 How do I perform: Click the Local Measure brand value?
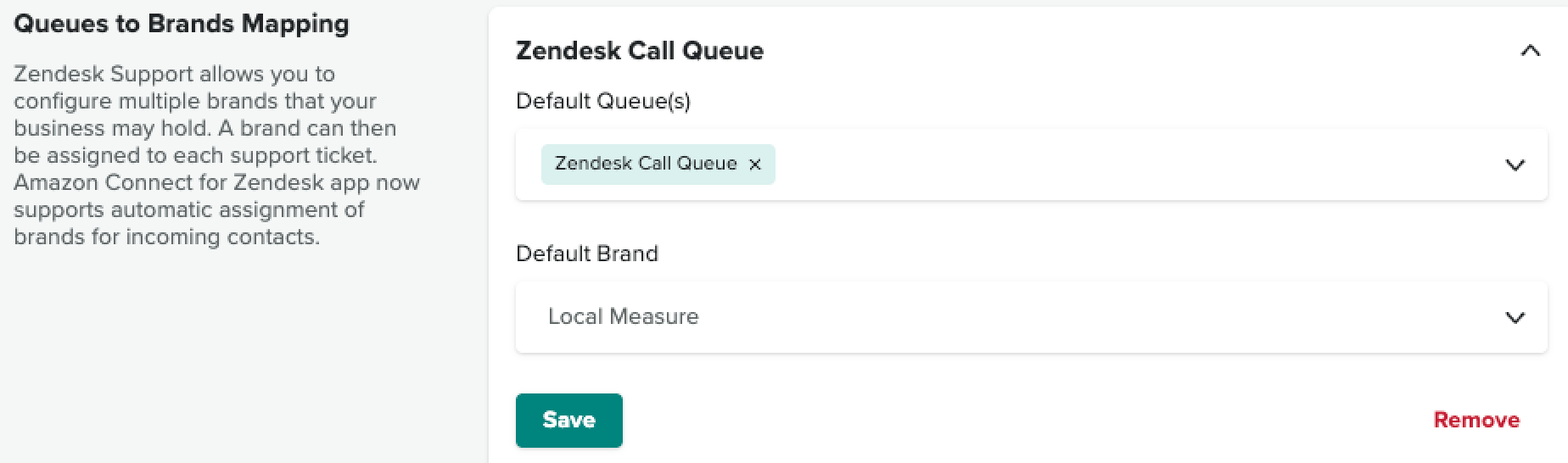point(624,316)
